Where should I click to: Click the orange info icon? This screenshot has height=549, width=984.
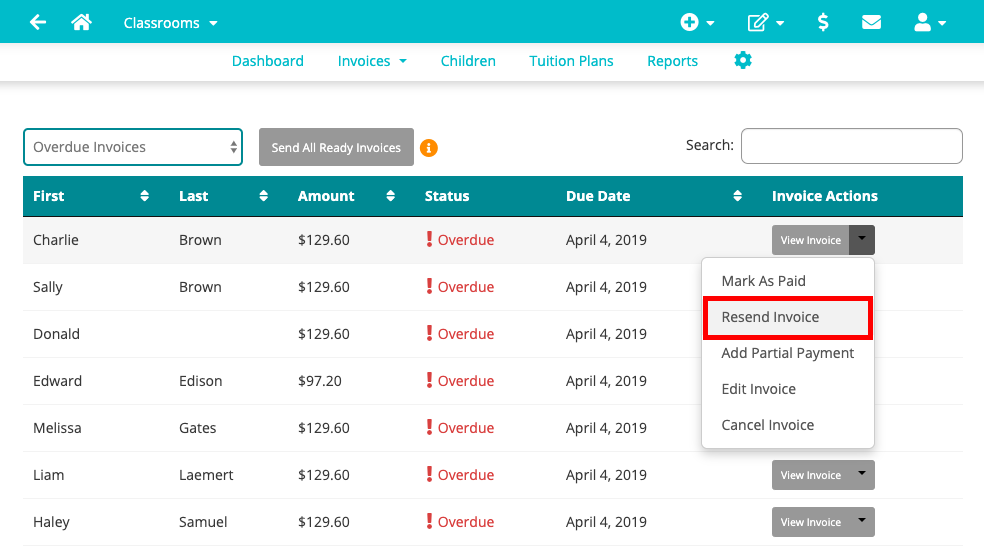coord(429,148)
